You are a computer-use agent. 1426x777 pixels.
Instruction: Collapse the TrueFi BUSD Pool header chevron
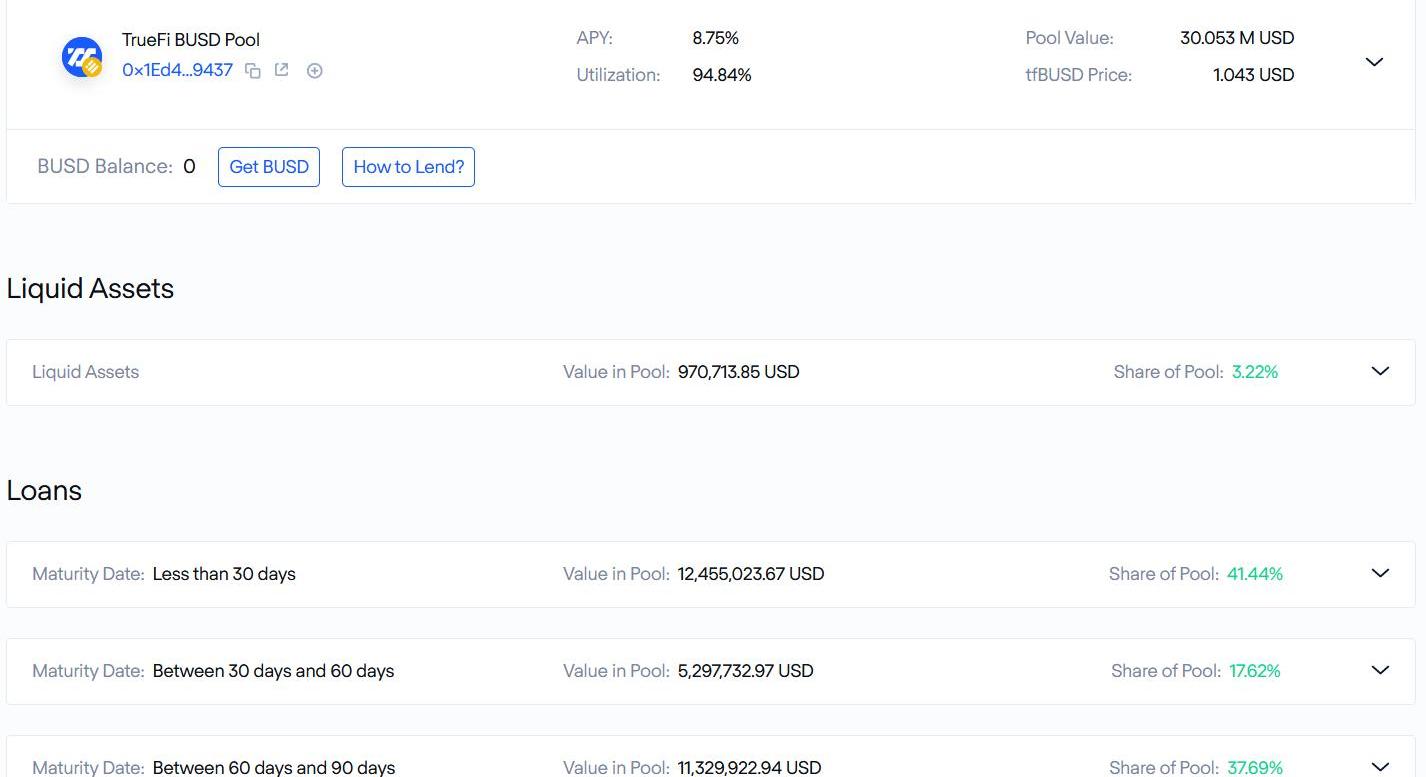[x=1374, y=62]
